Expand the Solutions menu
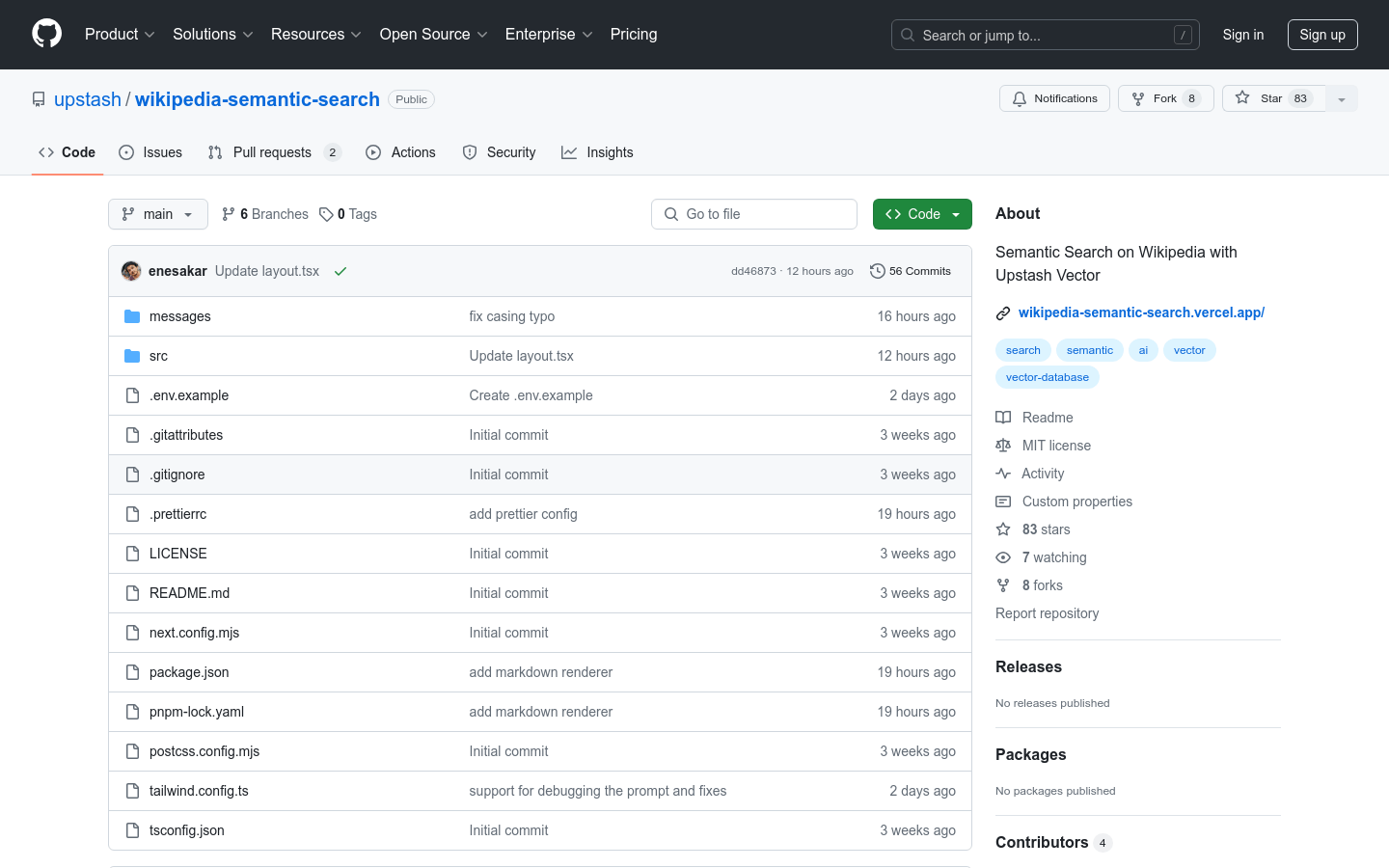Screen dimensions: 1389x868 [213, 34]
